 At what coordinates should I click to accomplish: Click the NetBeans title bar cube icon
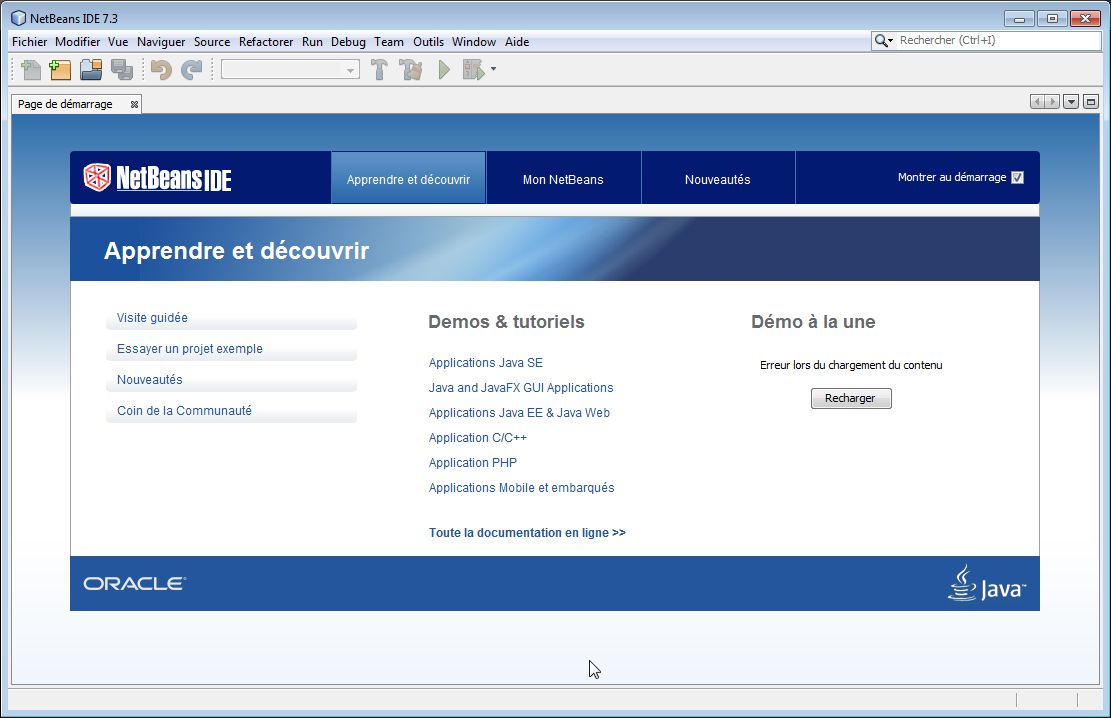click(18, 18)
